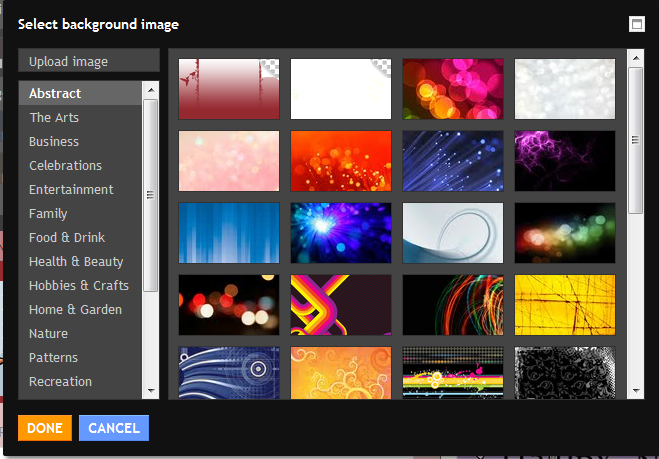Pick the Family category
Image resolution: width=659 pixels, height=459 pixels.
click(x=80, y=213)
